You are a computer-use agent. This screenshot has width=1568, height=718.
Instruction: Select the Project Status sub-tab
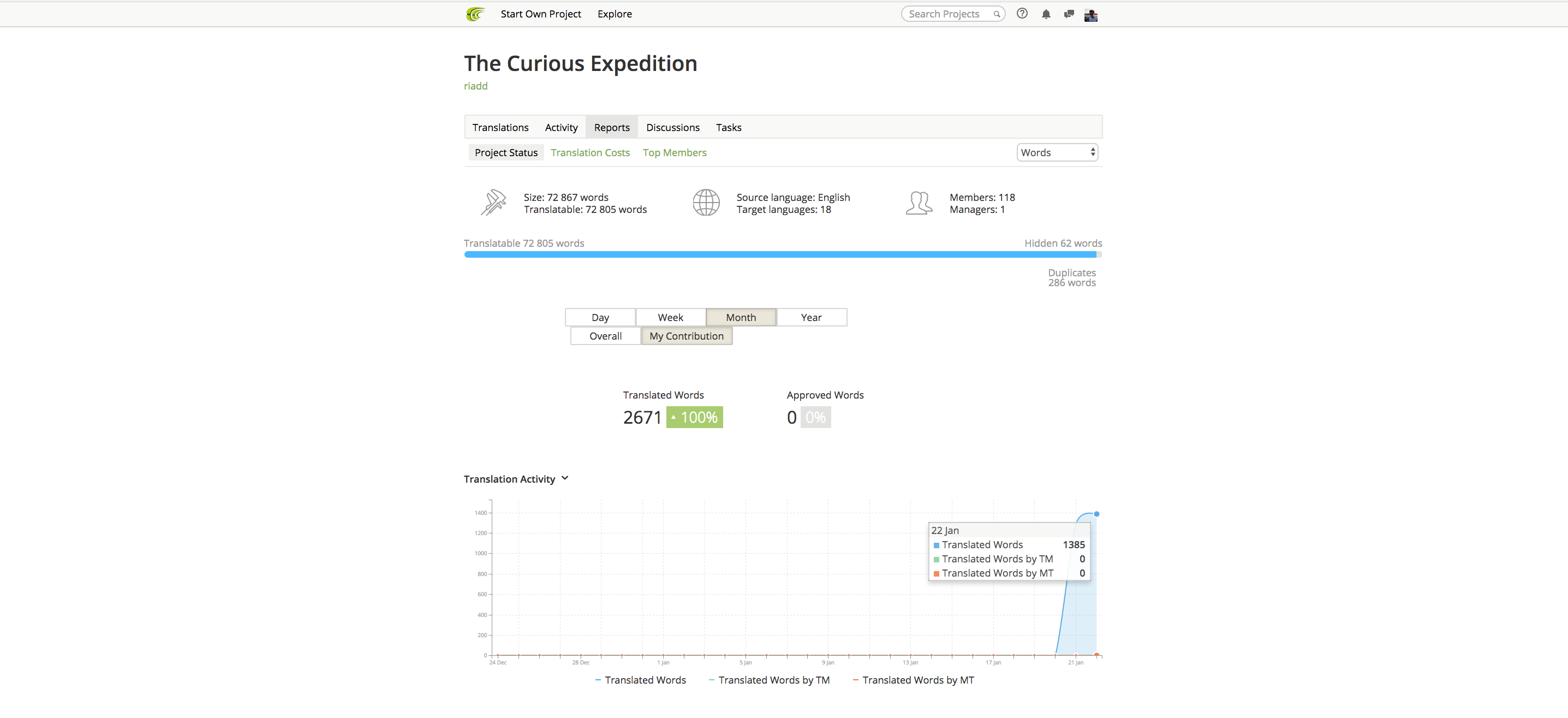[506, 153]
